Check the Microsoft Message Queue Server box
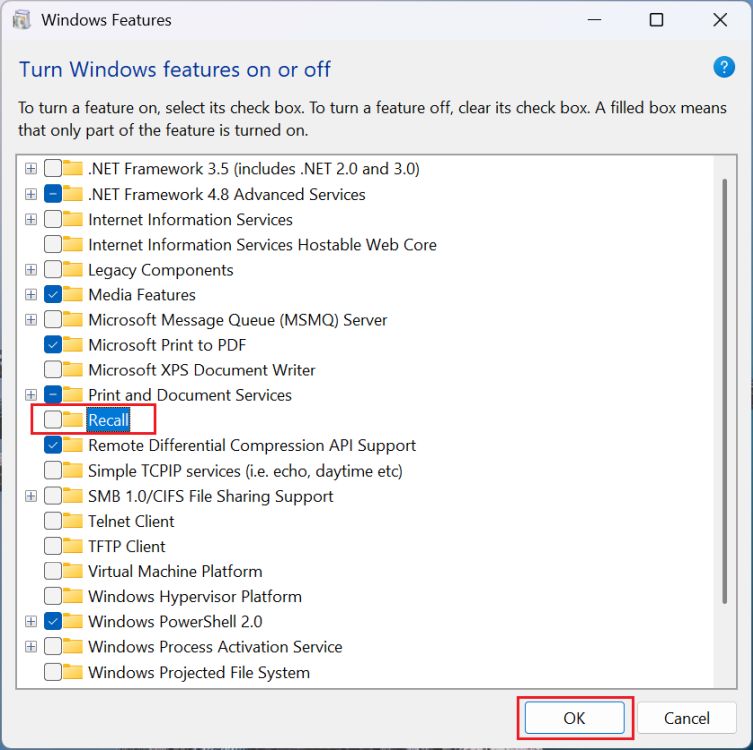753x750 pixels. click(53, 319)
